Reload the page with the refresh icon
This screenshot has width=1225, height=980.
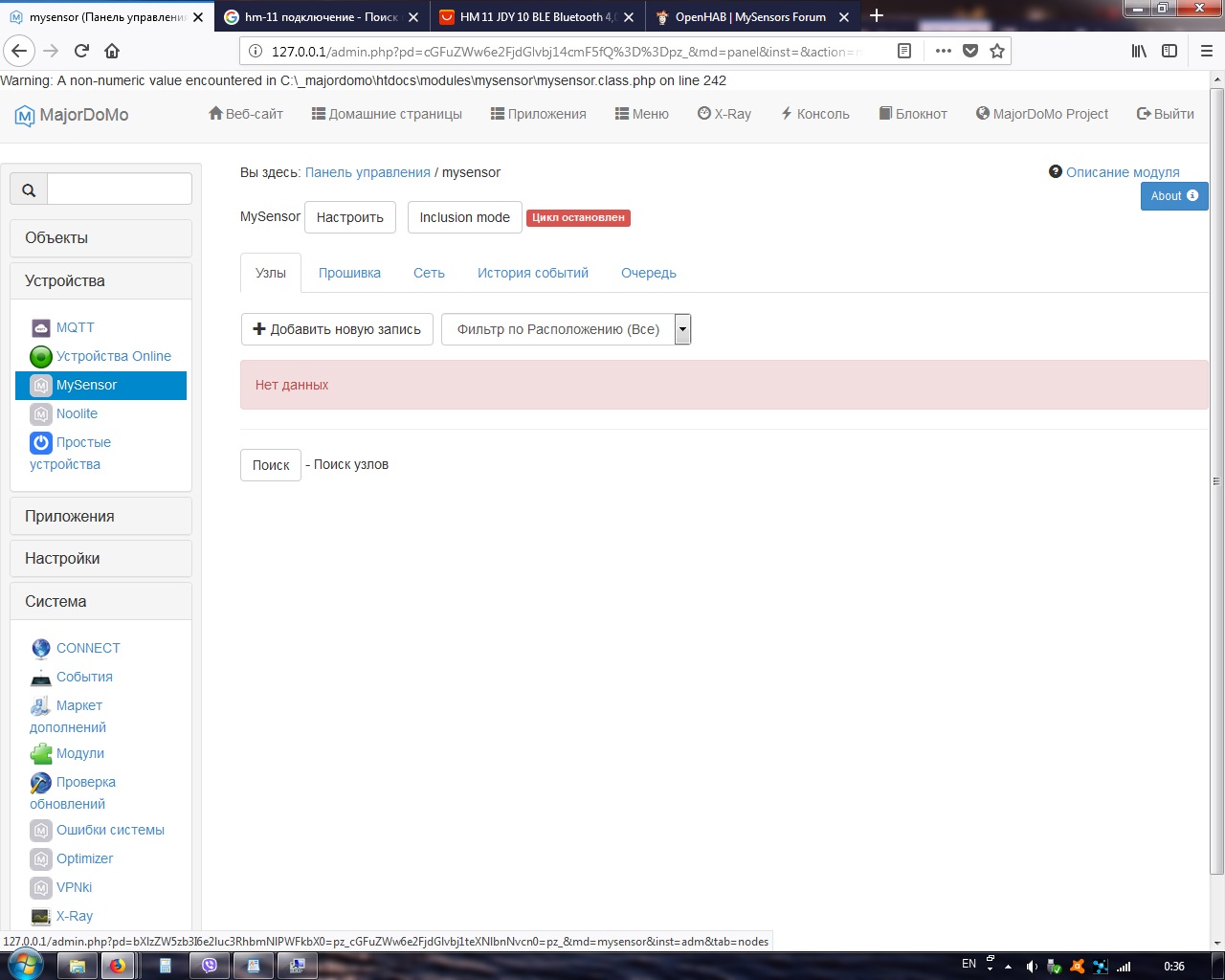click(x=81, y=51)
